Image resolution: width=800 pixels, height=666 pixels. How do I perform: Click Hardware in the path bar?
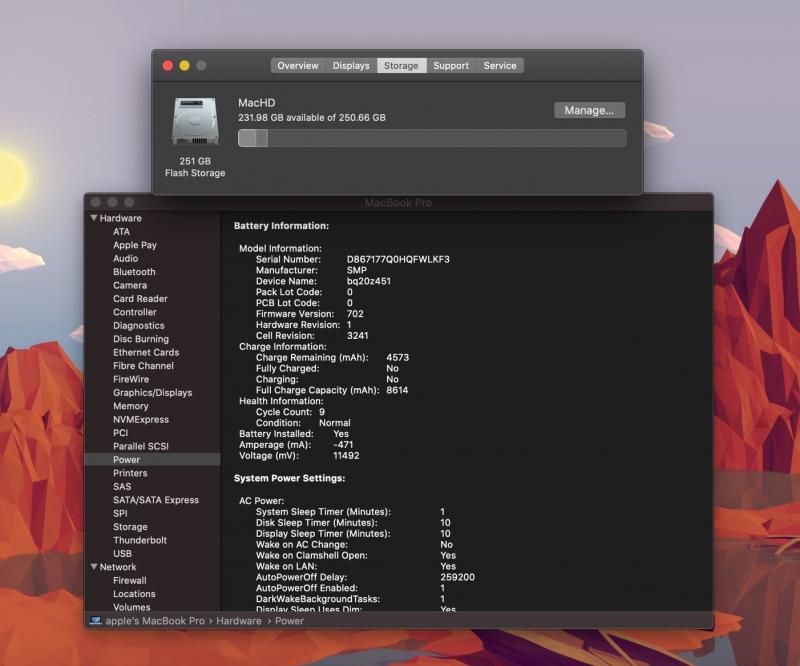(x=239, y=621)
